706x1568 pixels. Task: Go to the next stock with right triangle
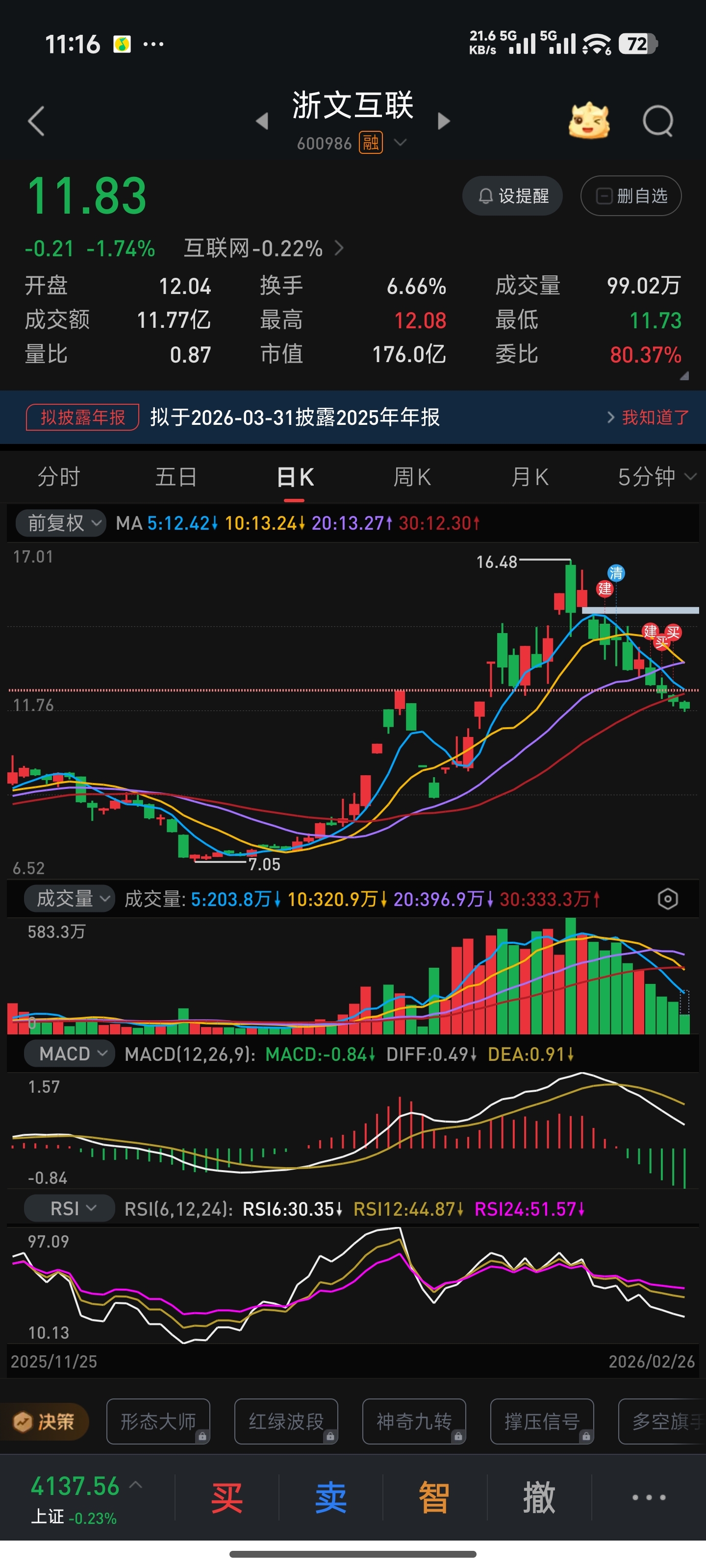[444, 121]
